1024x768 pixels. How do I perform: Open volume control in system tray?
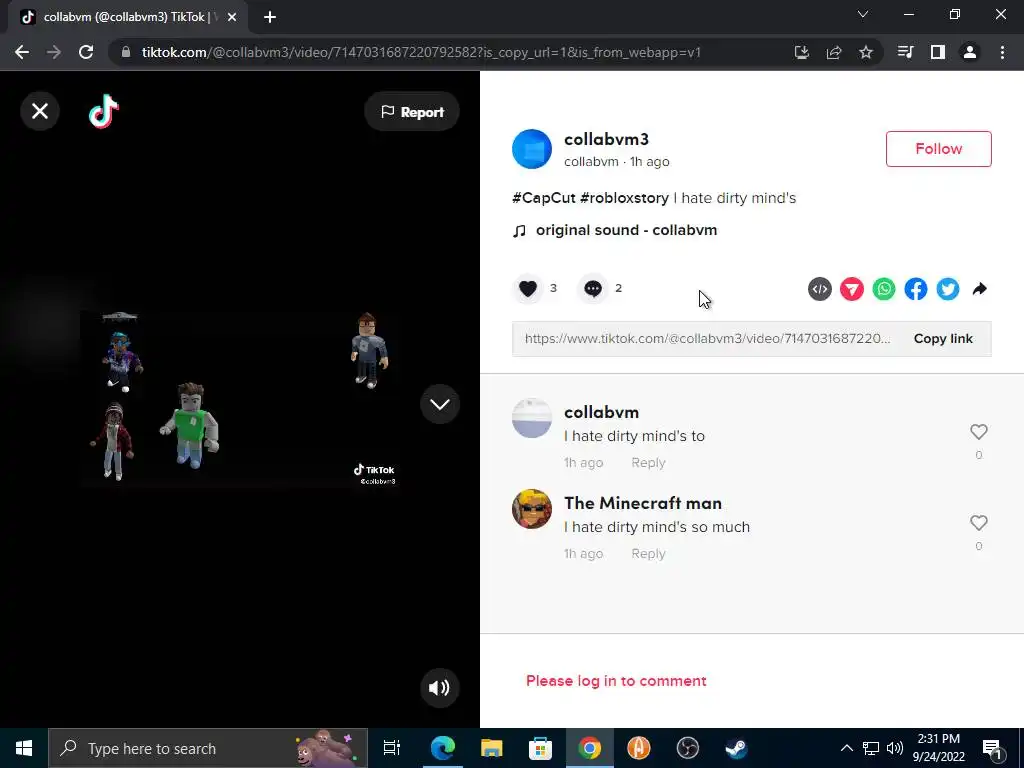(x=895, y=748)
